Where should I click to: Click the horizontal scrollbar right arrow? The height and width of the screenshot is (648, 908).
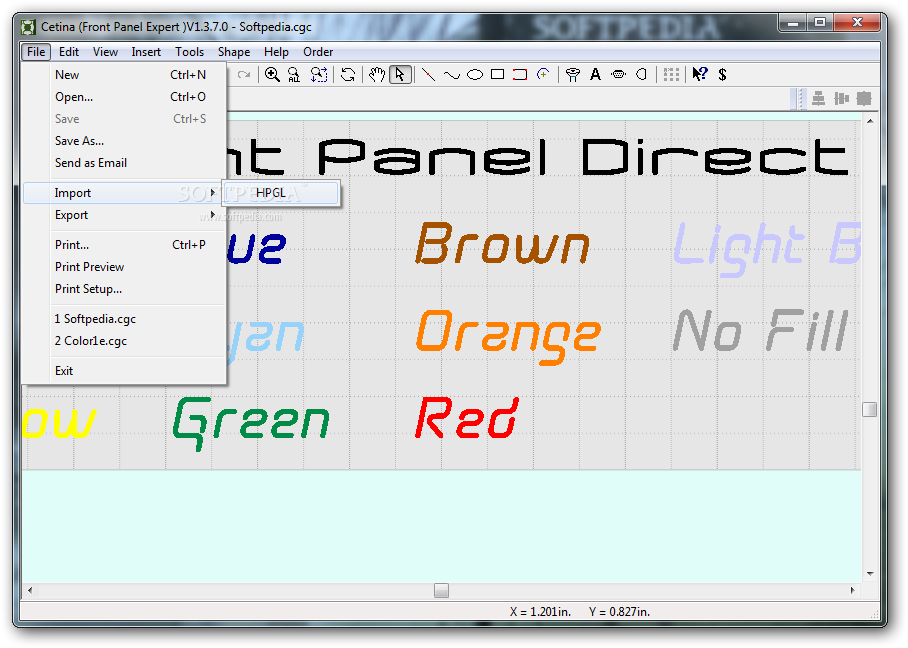click(x=852, y=591)
